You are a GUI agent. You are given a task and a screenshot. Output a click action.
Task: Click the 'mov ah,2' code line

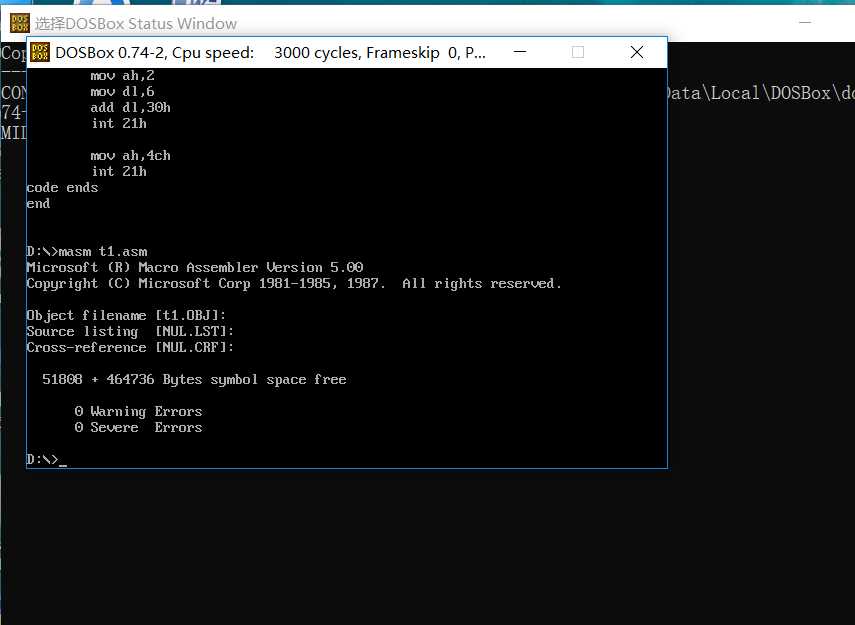click(122, 75)
